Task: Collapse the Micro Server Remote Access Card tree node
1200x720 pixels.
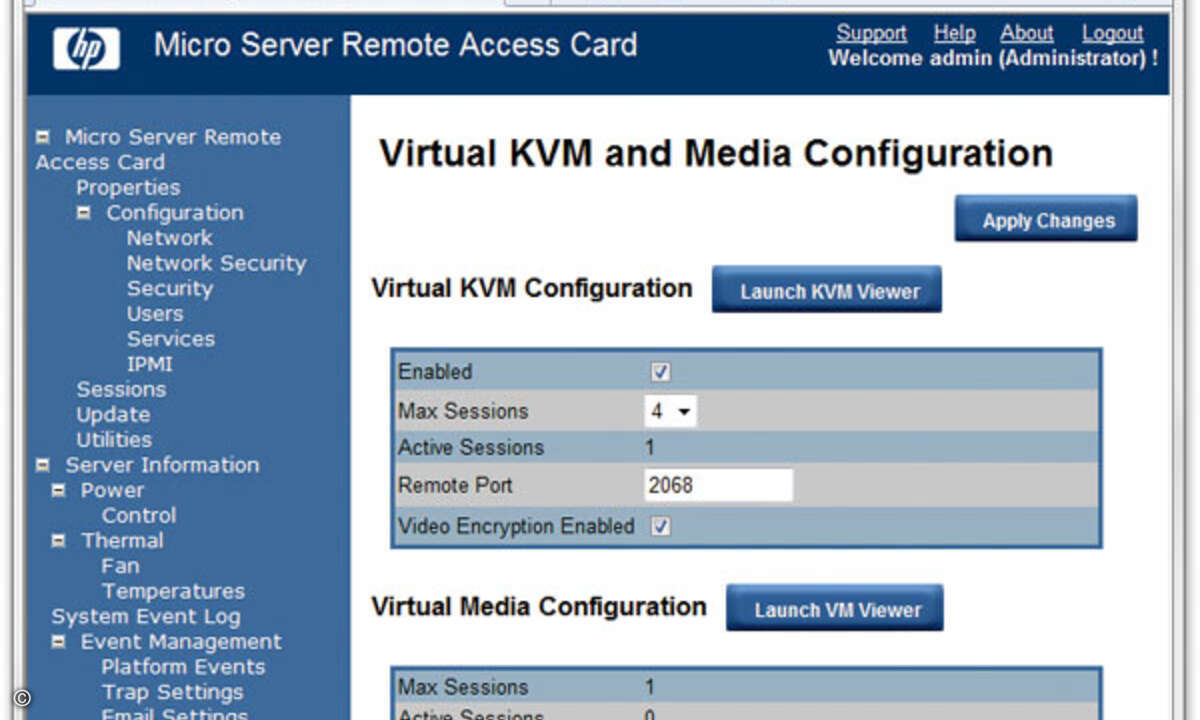Action: click(43, 137)
